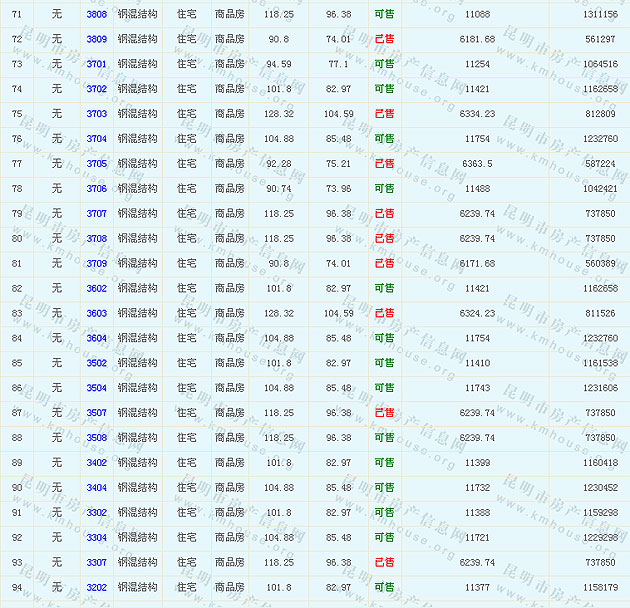The width and height of the screenshot is (630, 608).
Task: Open room 3808 link
Action: click(x=96, y=15)
